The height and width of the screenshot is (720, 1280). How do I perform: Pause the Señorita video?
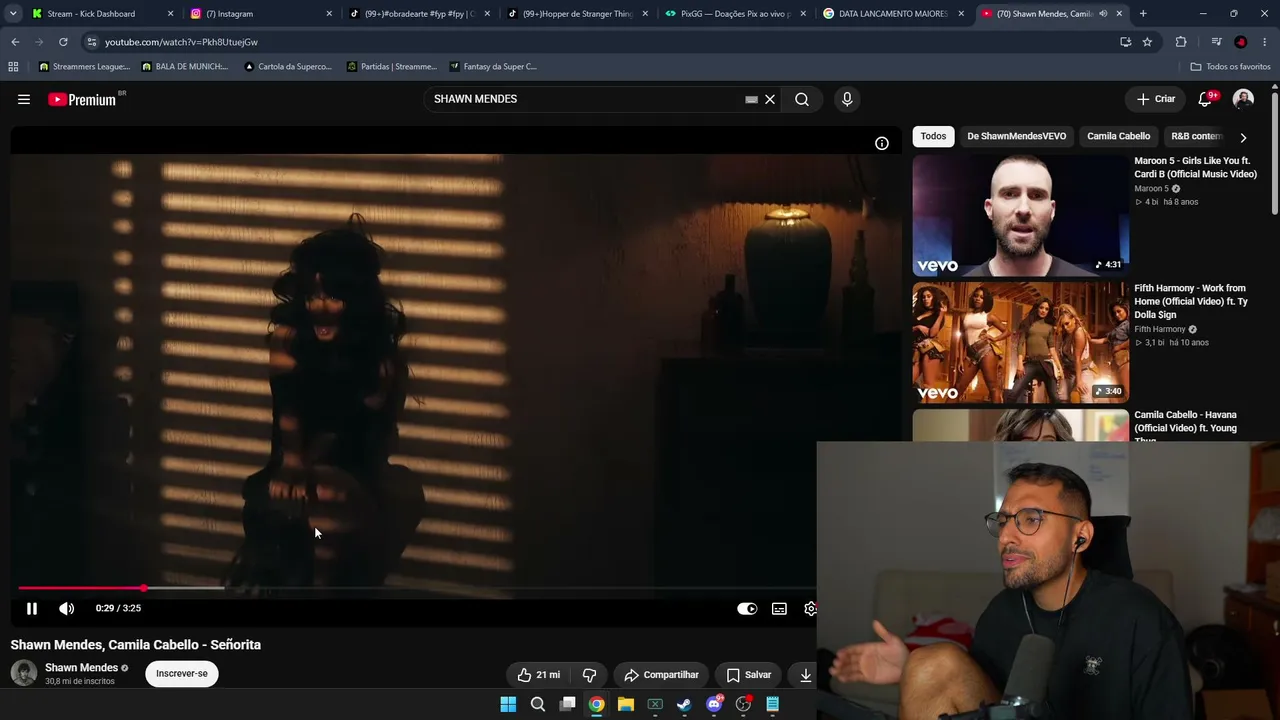(x=32, y=608)
